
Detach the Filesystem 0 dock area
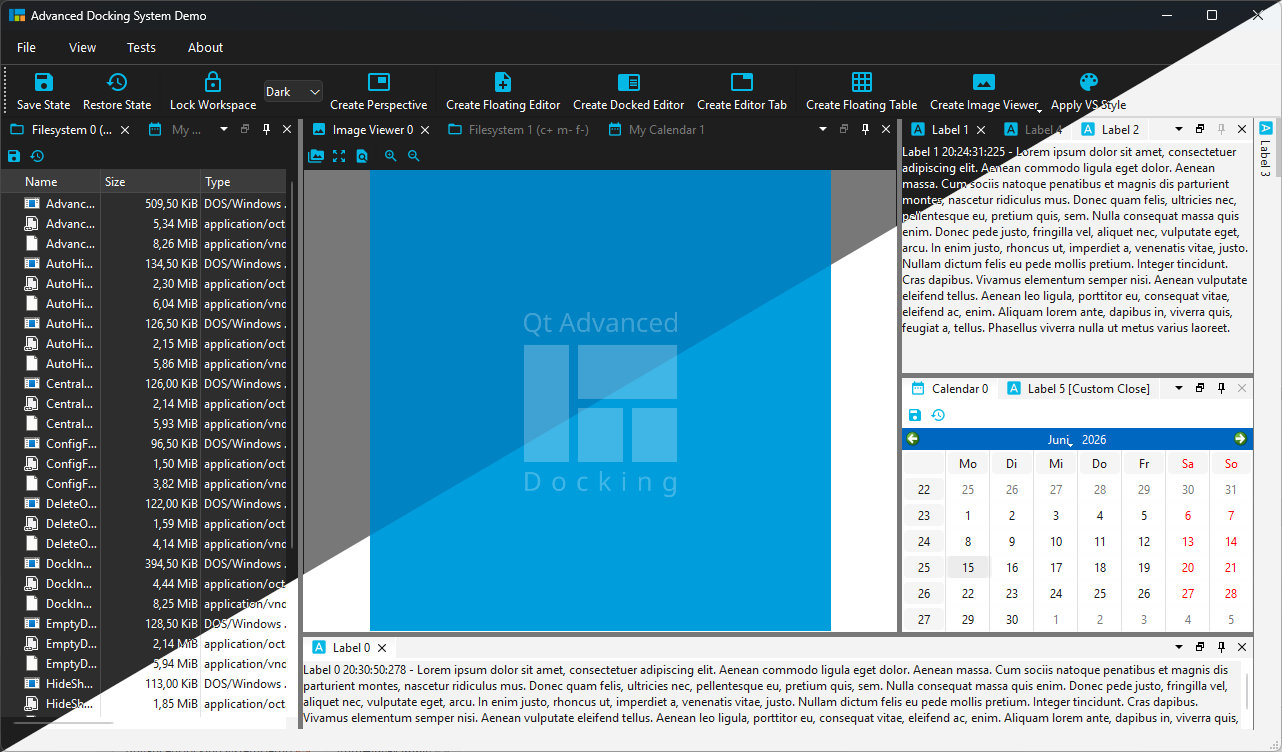point(245,129)
